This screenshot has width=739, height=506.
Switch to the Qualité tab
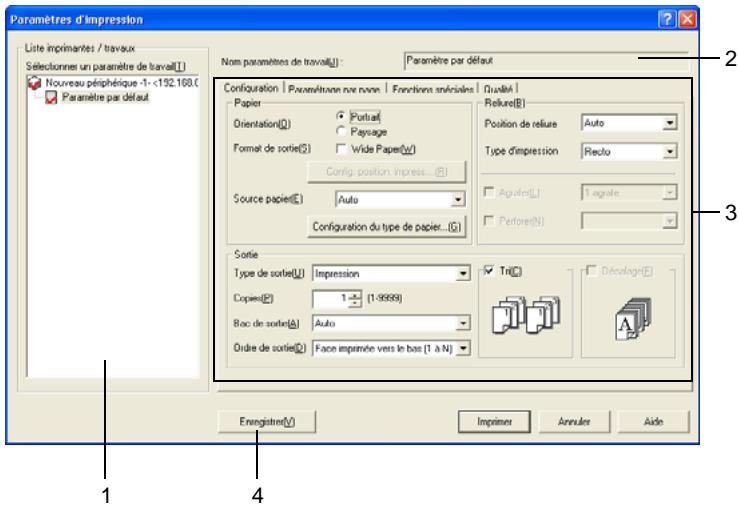(498, 89)
